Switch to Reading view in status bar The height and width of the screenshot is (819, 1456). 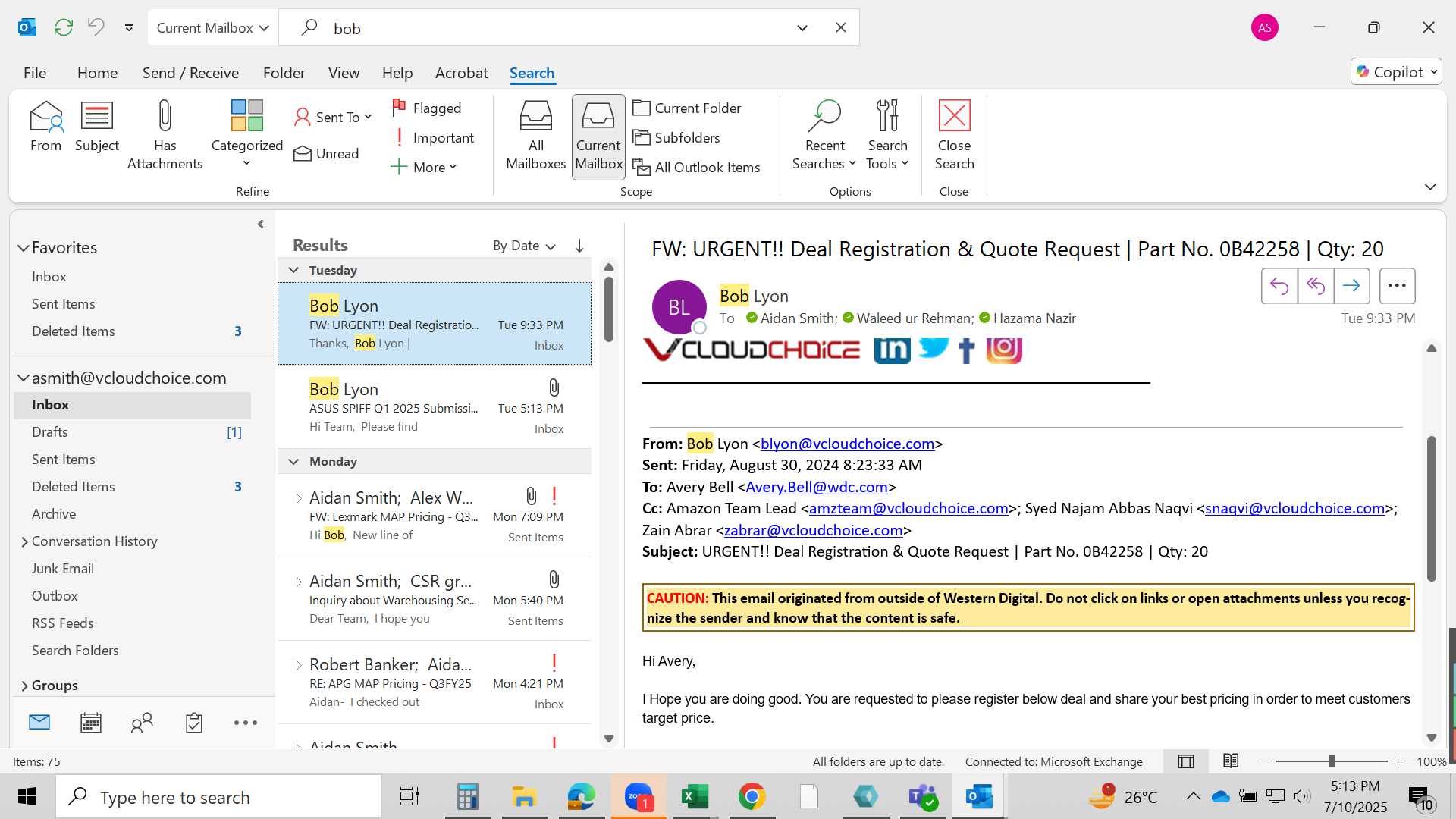(x=1231, y=761)
